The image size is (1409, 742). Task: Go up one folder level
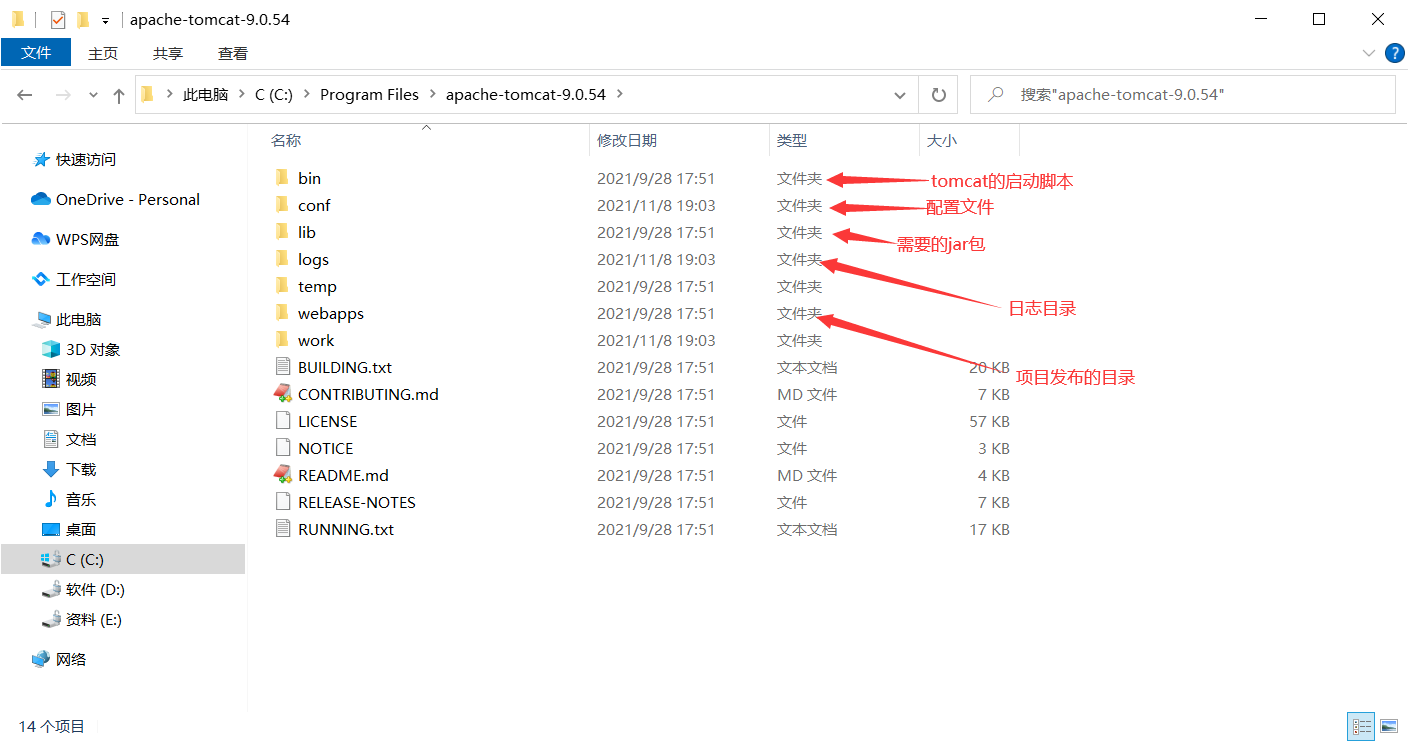[119, 95]
